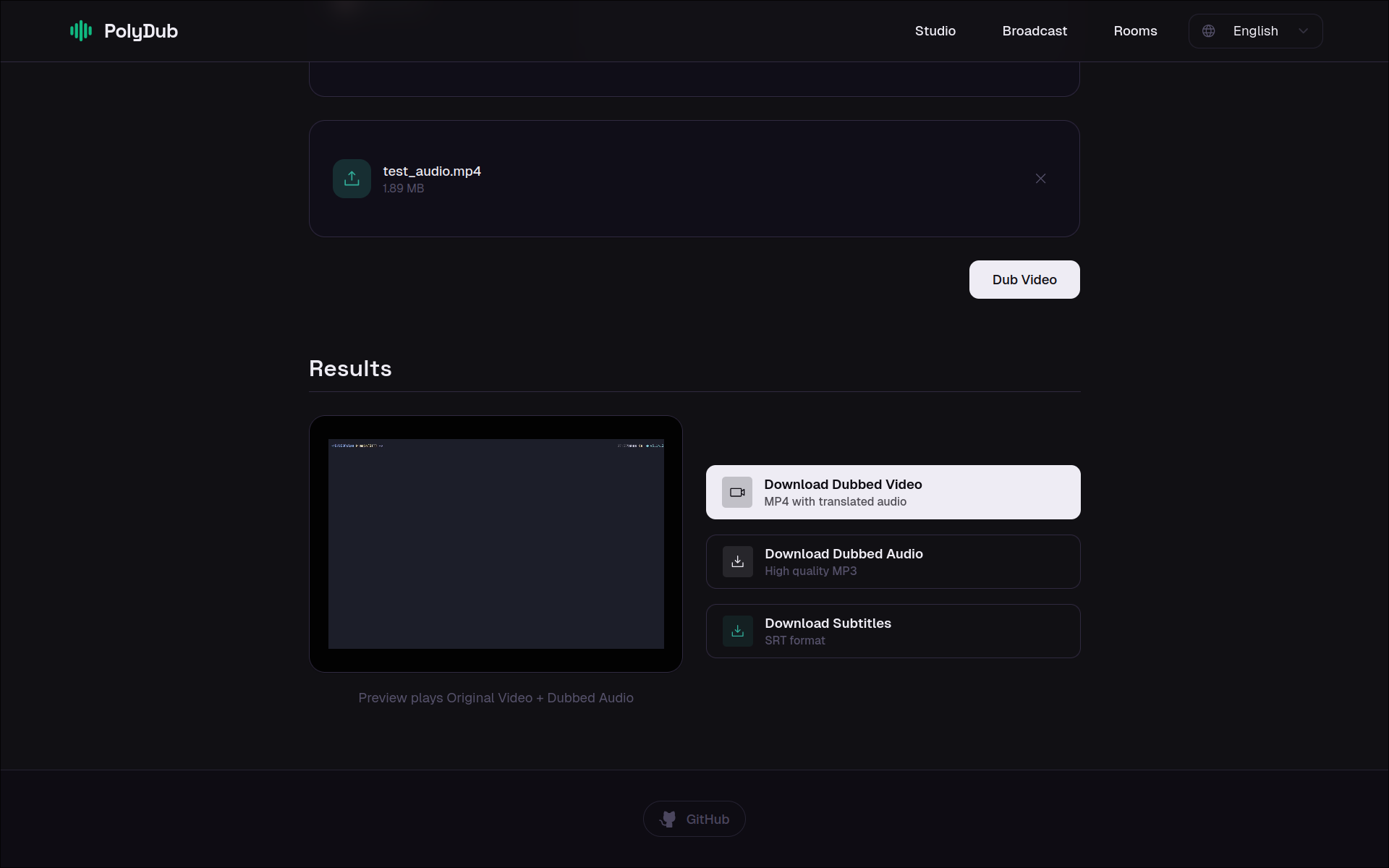Open the English language selector

pyautogui.click(x=1255, y=31)
